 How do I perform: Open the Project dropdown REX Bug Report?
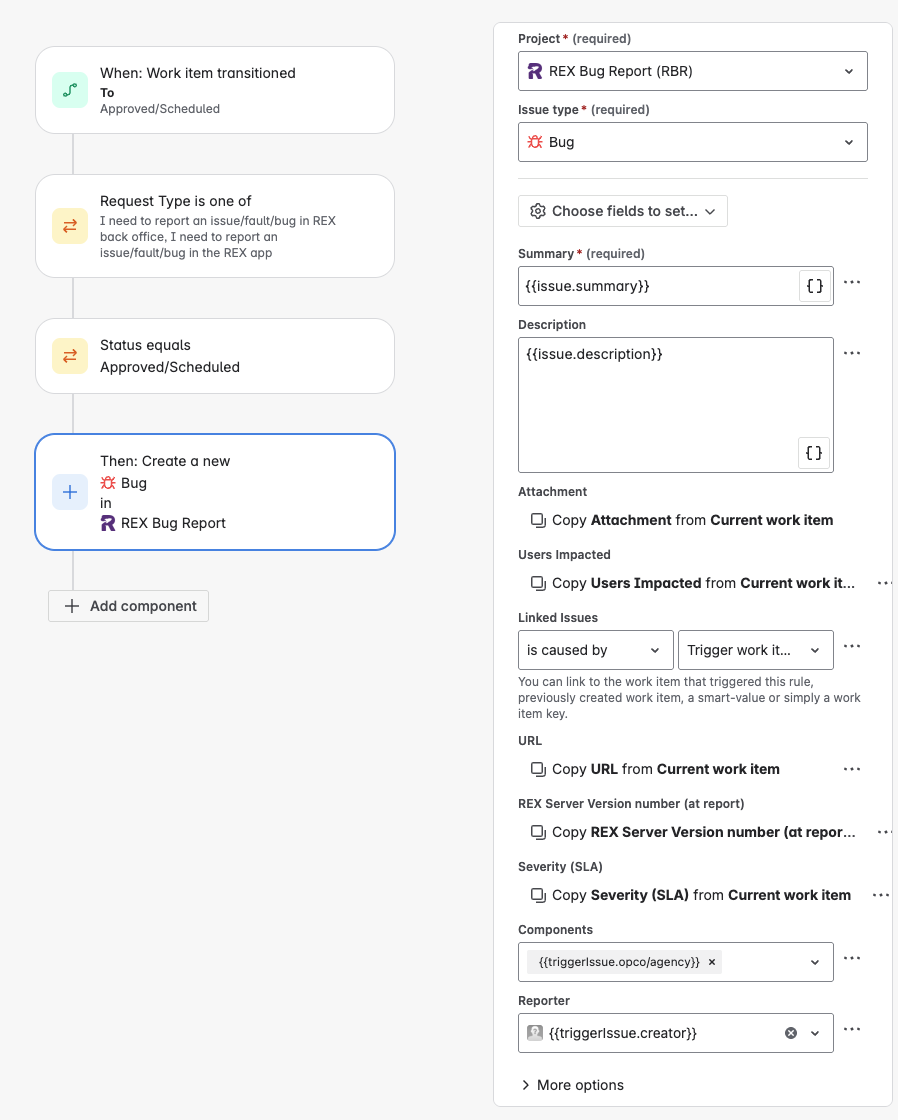[x=693, y=71]
